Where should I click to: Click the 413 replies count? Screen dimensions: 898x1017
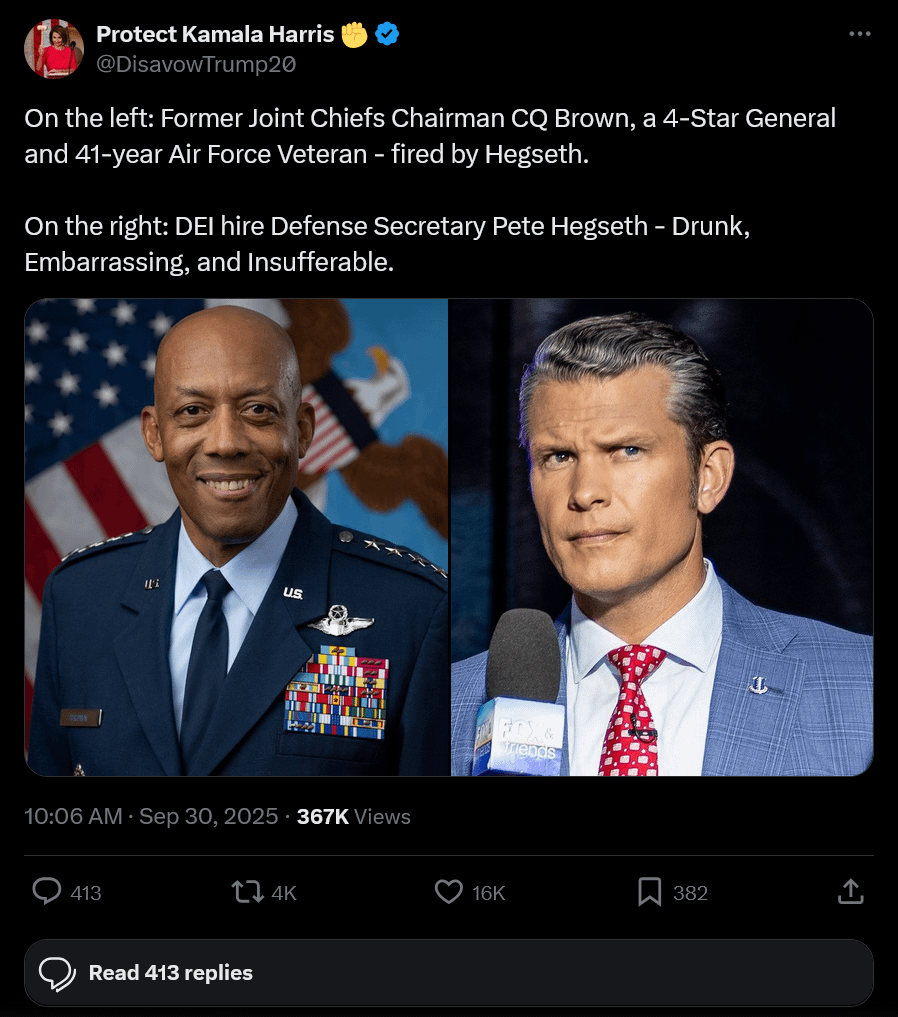pos(86,893)
